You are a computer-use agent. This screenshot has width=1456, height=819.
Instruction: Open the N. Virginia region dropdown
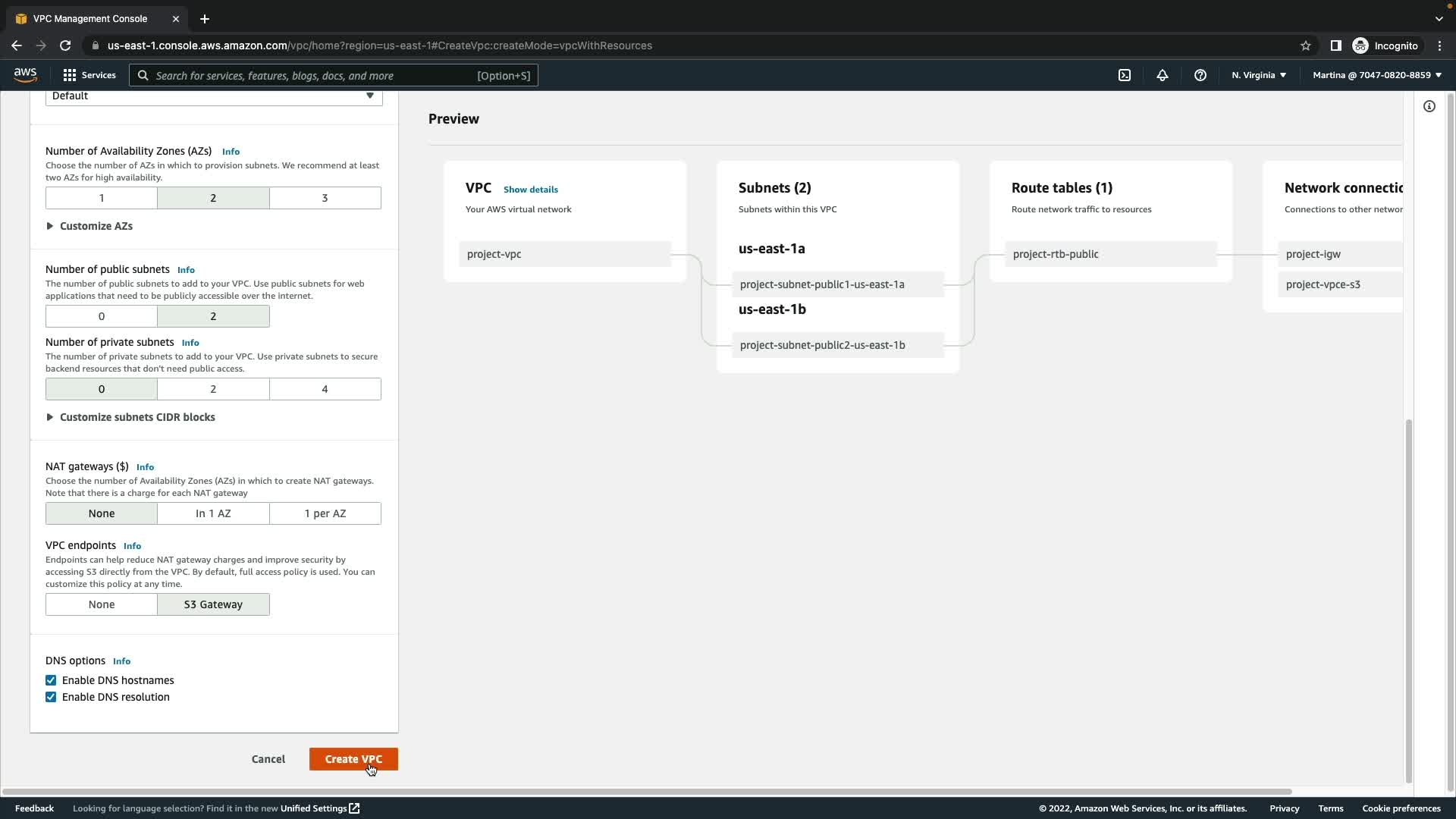pyautogui.click(x=1258, y=75)
